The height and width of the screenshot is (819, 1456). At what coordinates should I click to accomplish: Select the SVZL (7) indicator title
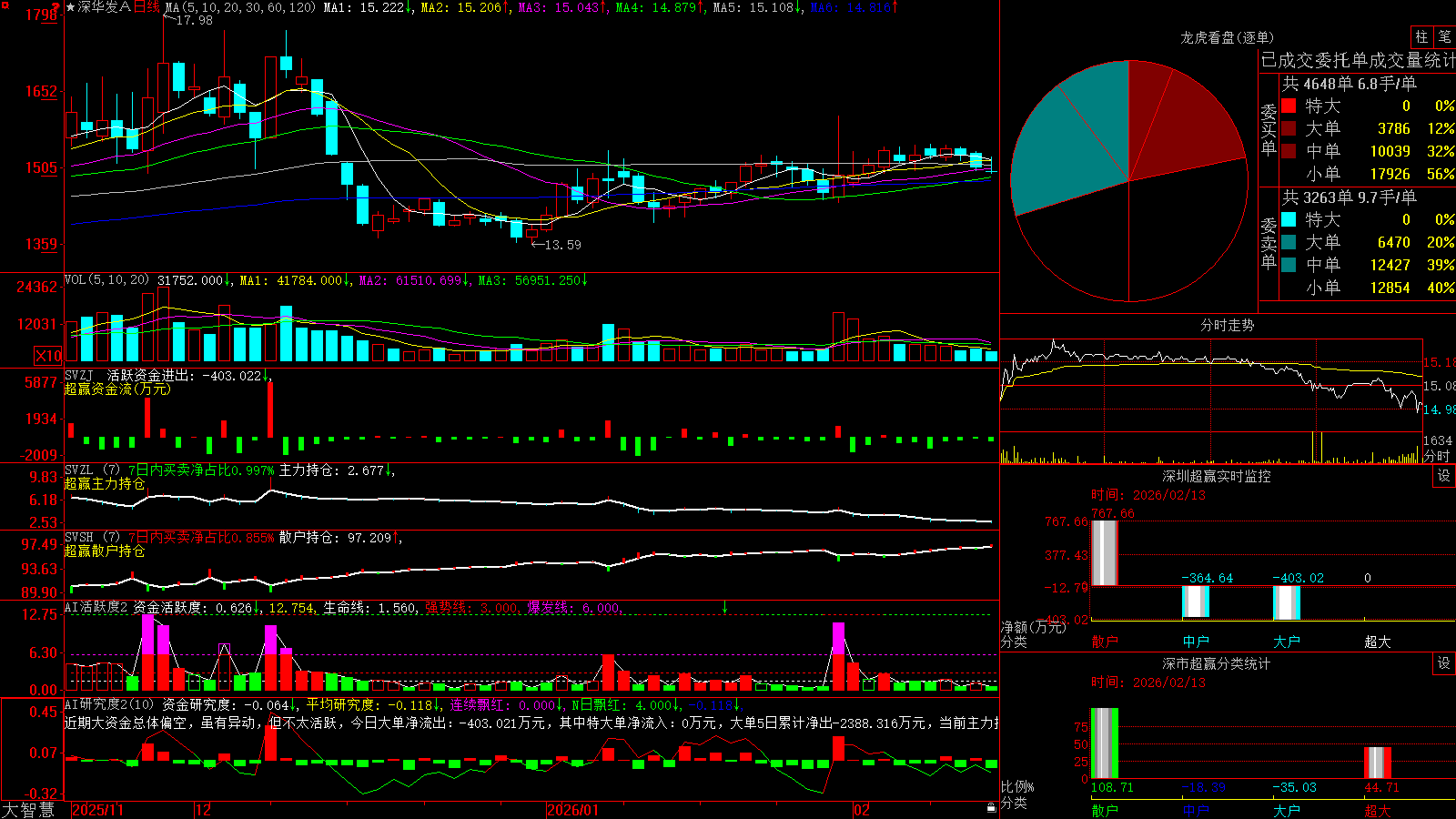[x=92, y=470]
